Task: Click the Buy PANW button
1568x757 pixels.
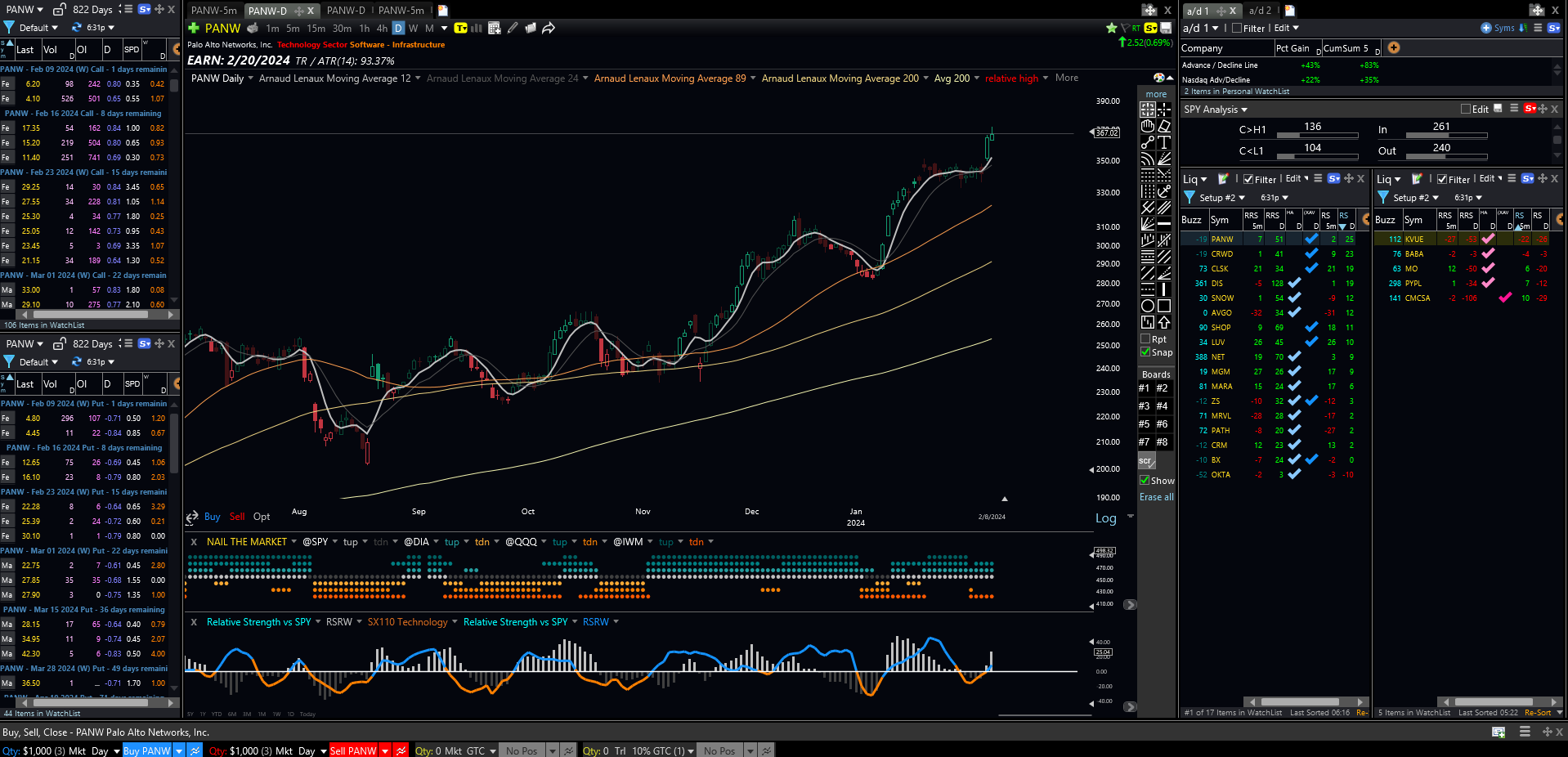Action: pyautogui.click(x=147, y=750)
